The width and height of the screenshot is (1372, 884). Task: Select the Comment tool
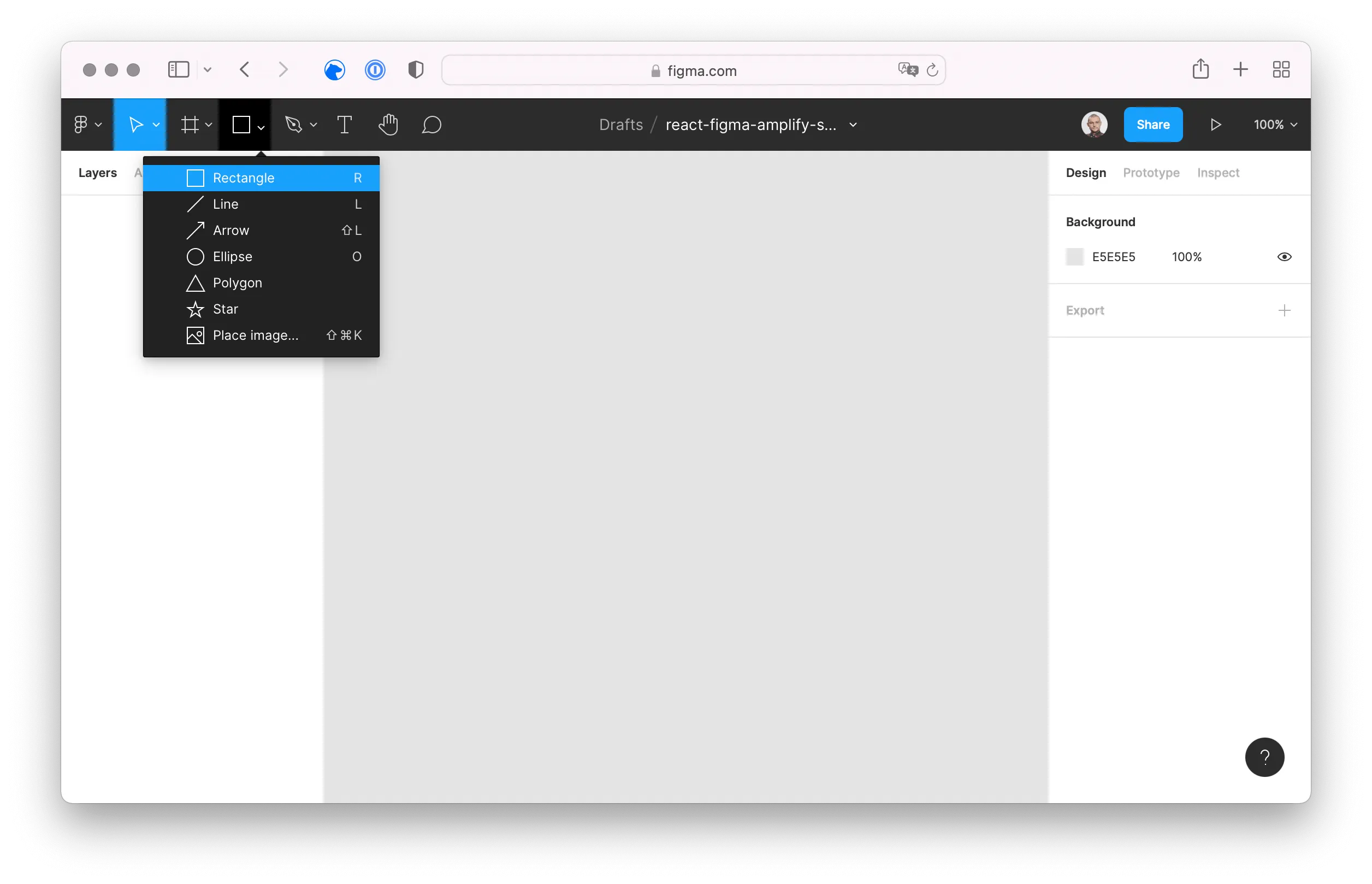[x=432, y=125]
